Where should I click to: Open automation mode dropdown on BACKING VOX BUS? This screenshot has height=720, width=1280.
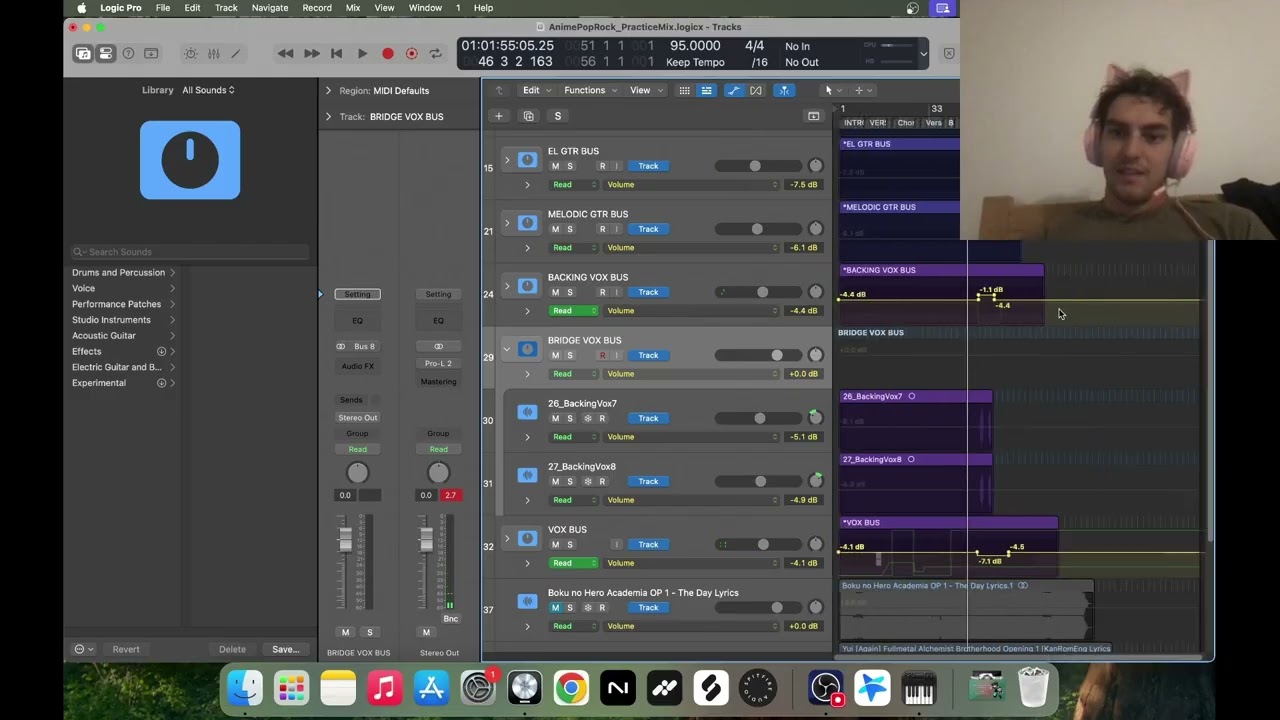573,311
